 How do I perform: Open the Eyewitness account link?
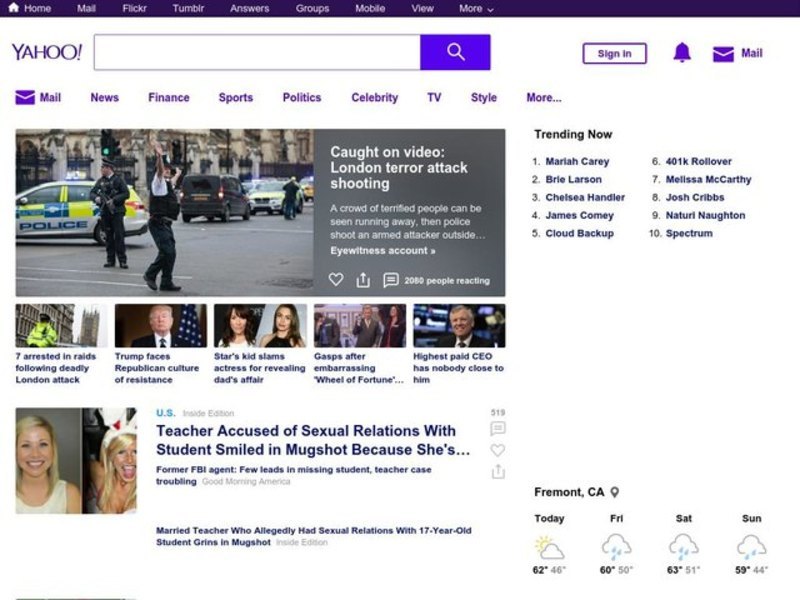click(x=382, y=251)
